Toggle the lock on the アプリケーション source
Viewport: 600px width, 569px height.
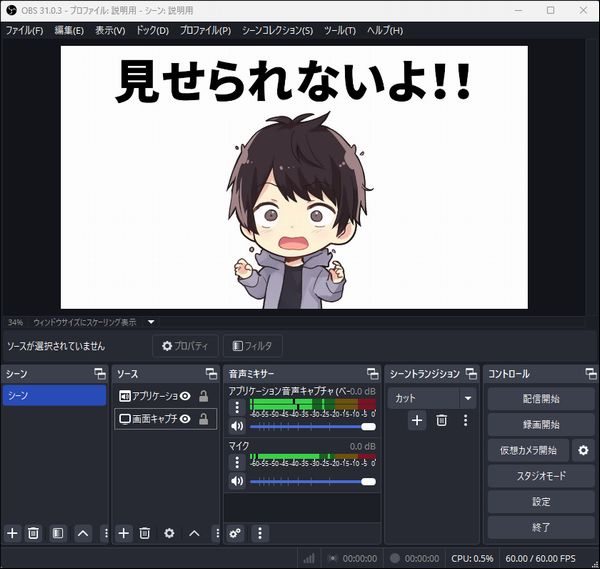(x=204, y=396)
